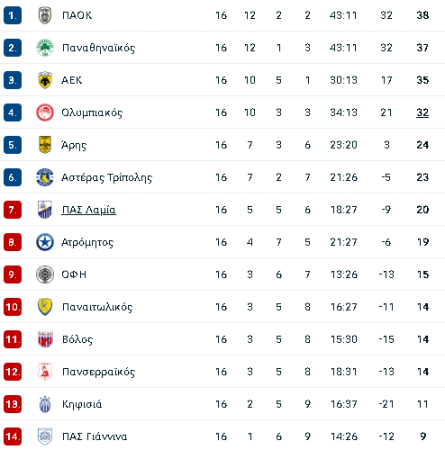
Task: Click the Παναθηναϊκός green clover logo
Action: tap(45, 48)
